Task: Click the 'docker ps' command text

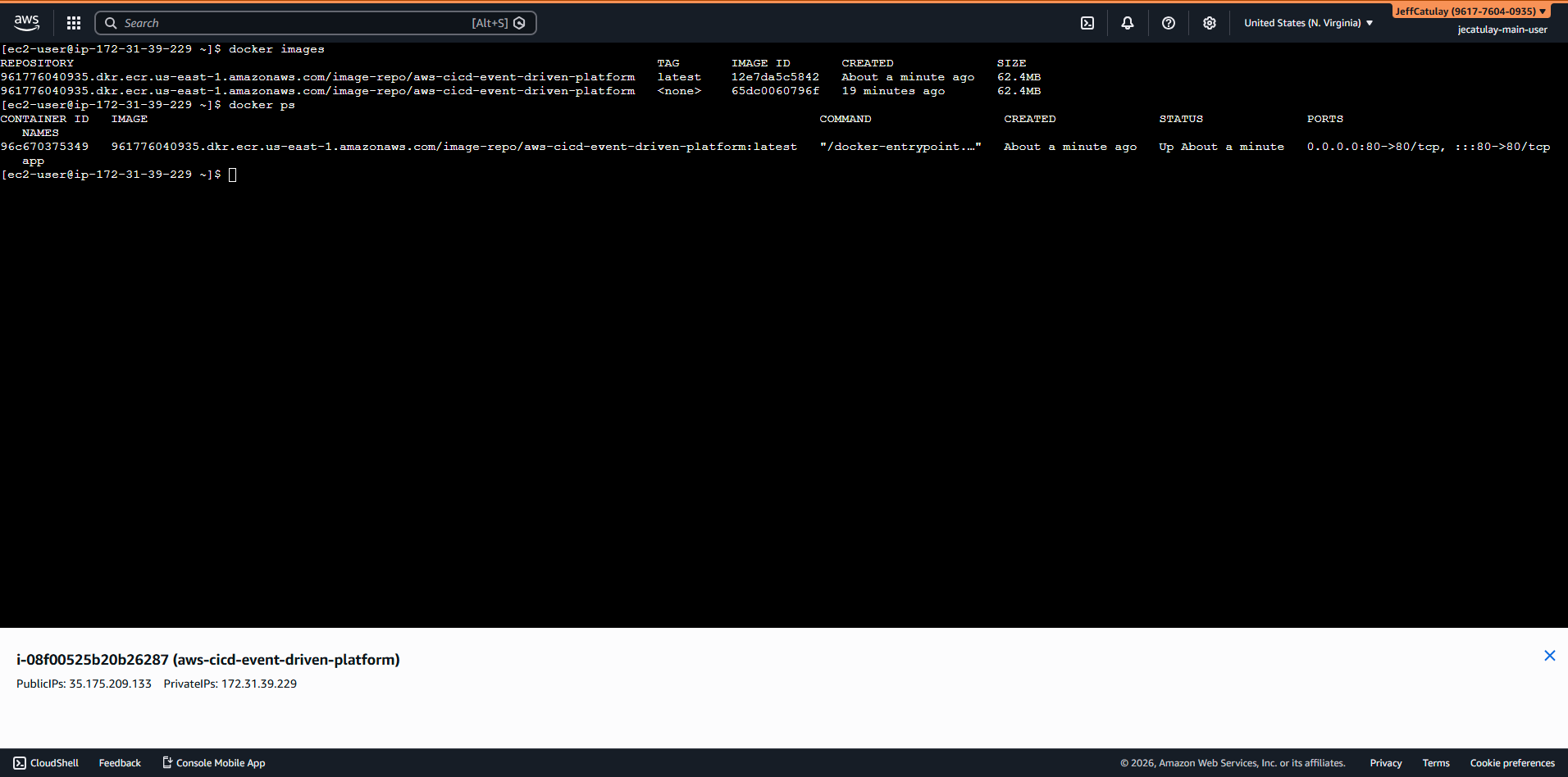Action: [x=262, y=105]
